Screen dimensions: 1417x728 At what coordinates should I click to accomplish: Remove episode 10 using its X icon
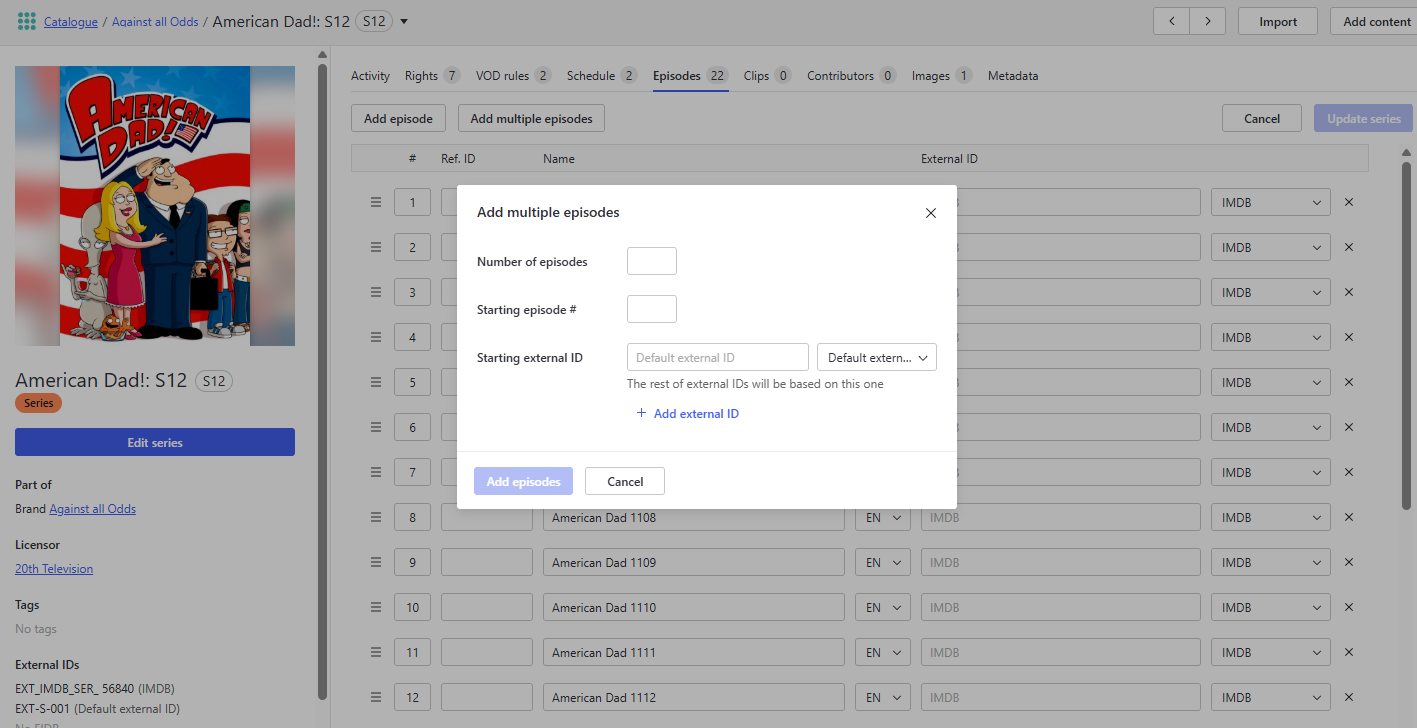(x=1348, y=607)
